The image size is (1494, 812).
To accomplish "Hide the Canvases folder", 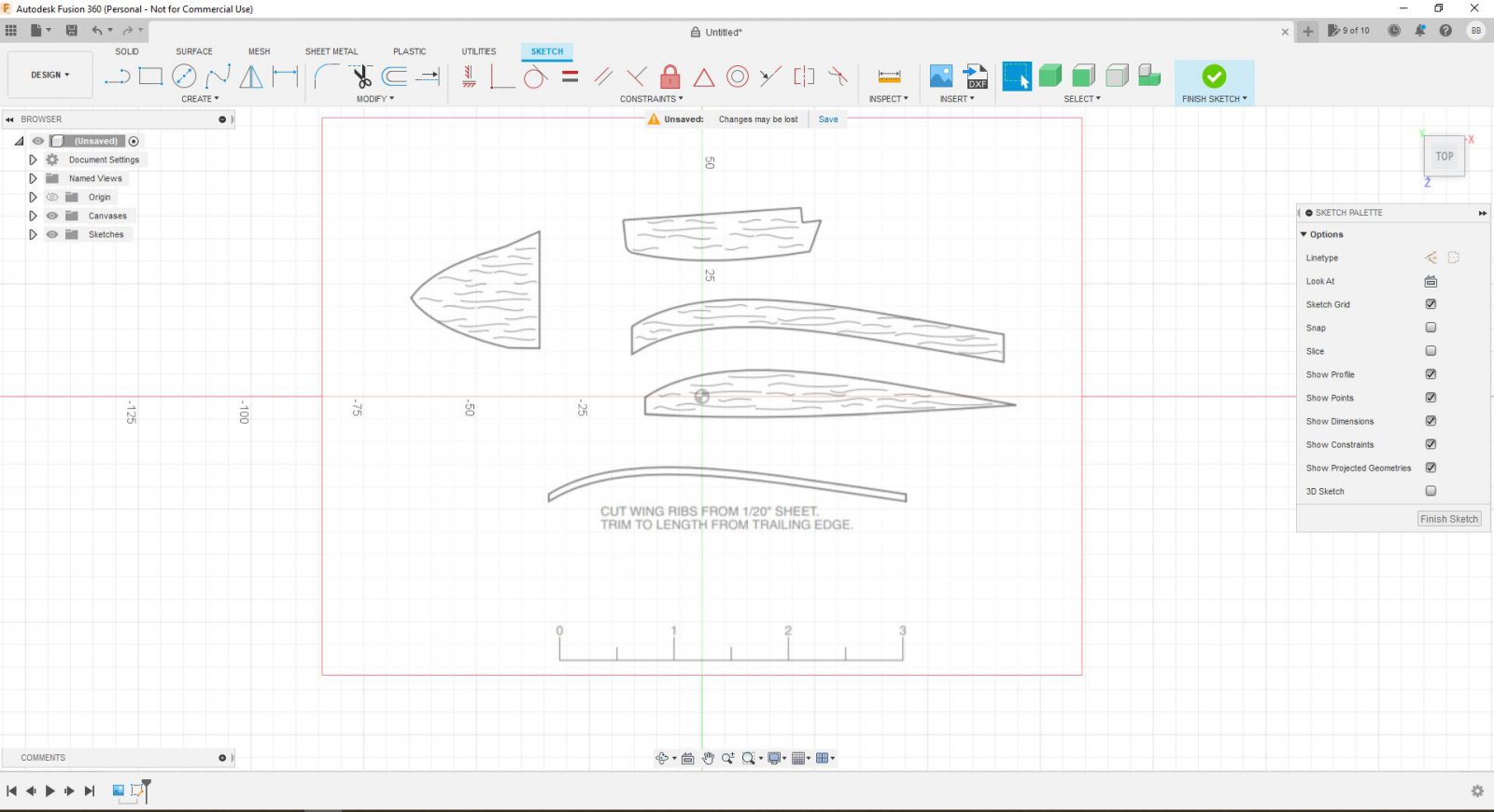I will 52,216.
